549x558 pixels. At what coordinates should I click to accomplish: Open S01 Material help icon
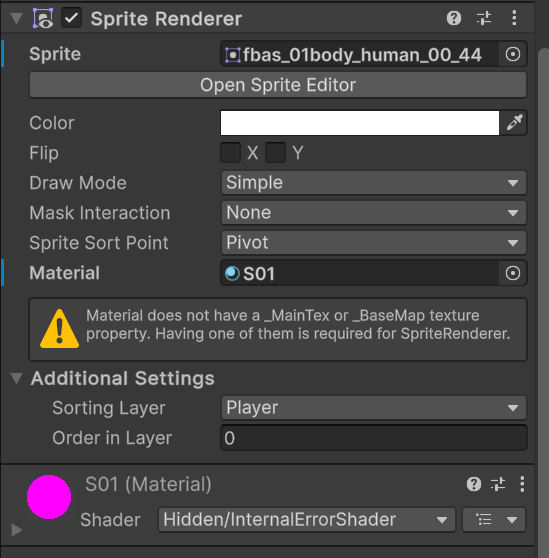tap(474, 484)
